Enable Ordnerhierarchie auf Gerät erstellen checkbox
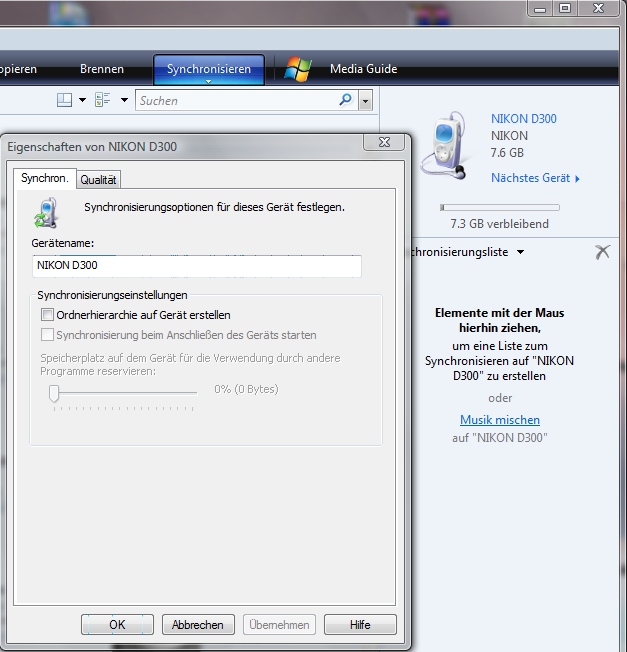This screenshot has height=652, width=627. [x=47, y=315]
